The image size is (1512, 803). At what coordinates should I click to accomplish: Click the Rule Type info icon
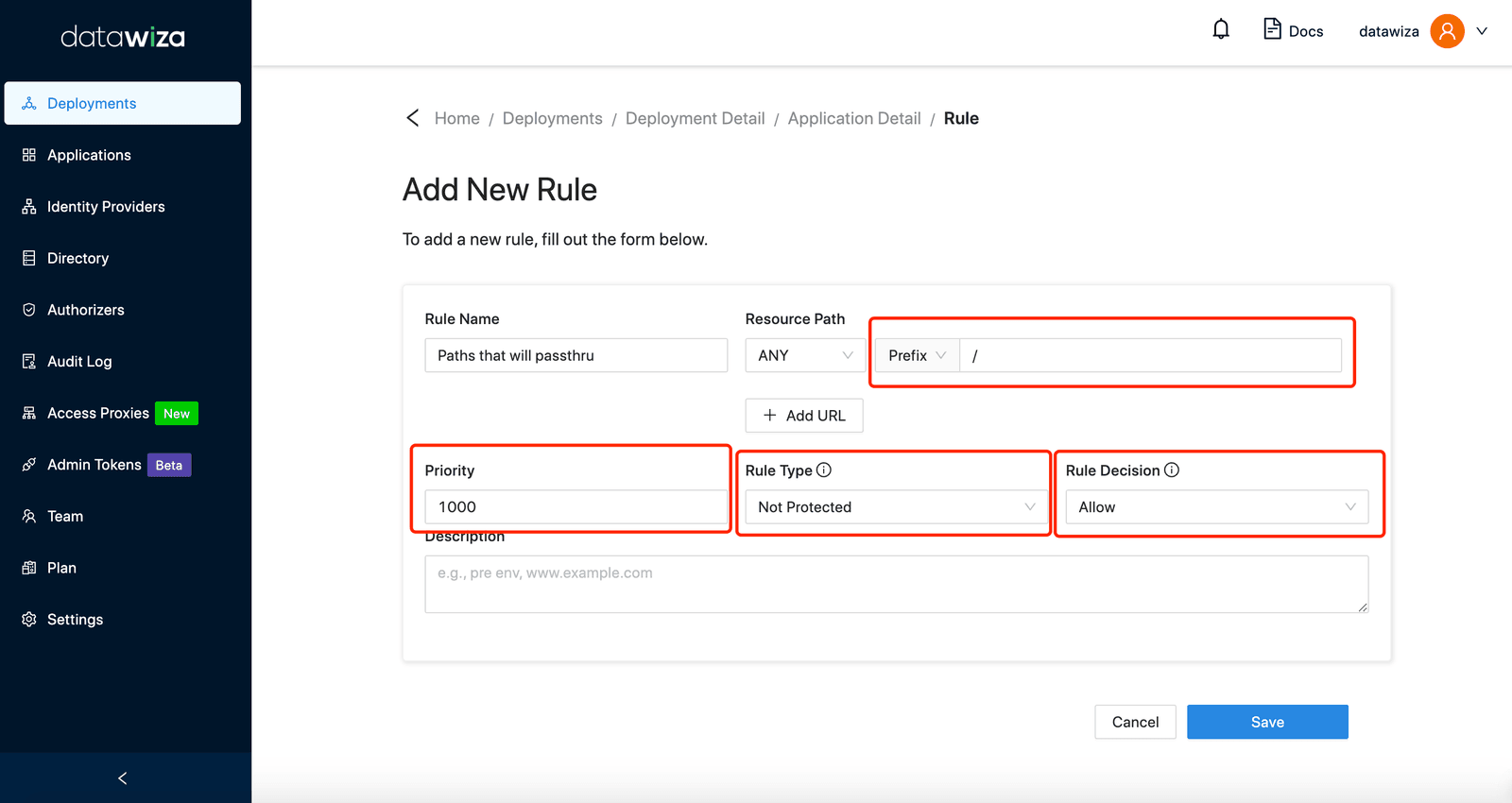(824, 470)
